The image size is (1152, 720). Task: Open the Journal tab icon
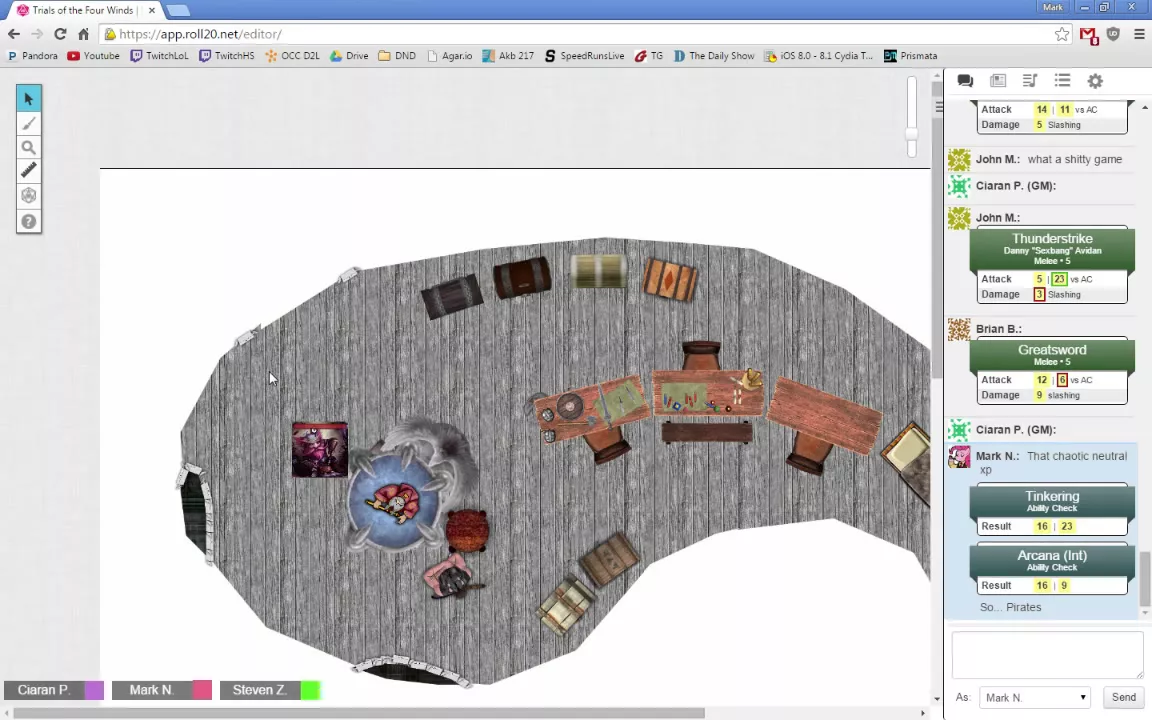click(x=998, y=81)
